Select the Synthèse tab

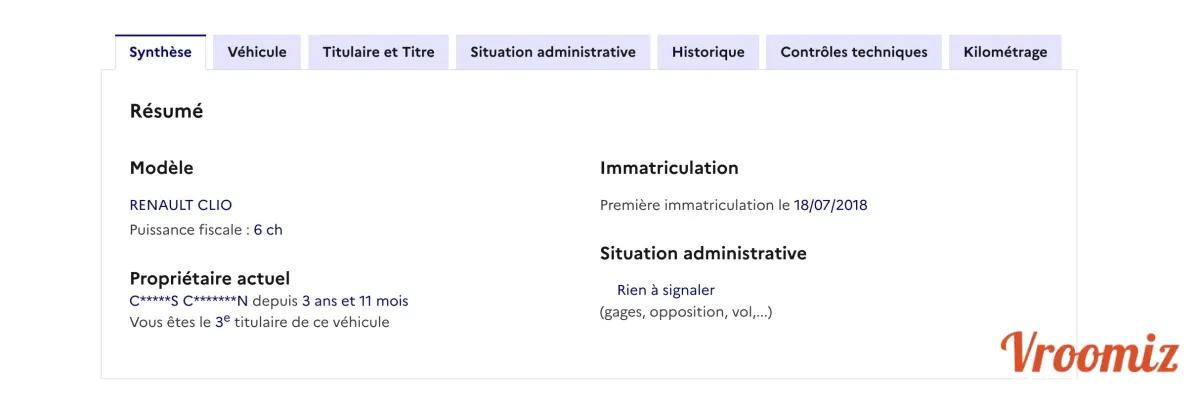(160, 52)
